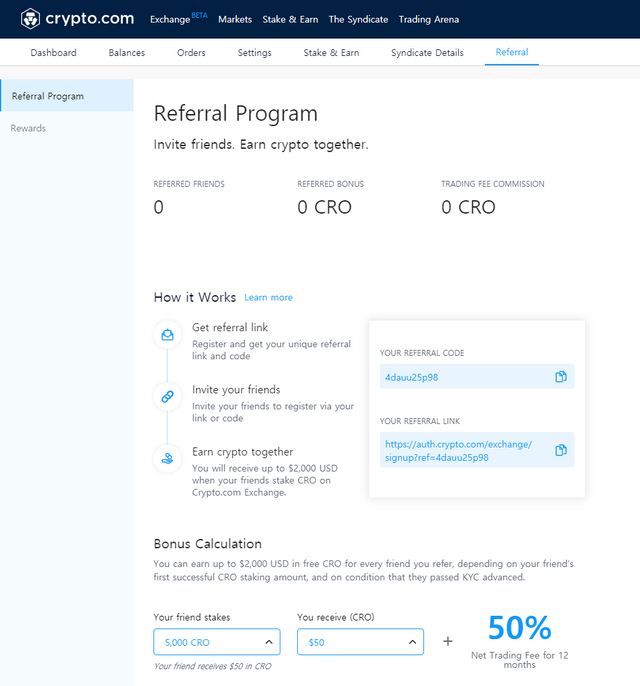
Task: Switch to the Syndicate Details tab
Action: click(x=427, y=52)
